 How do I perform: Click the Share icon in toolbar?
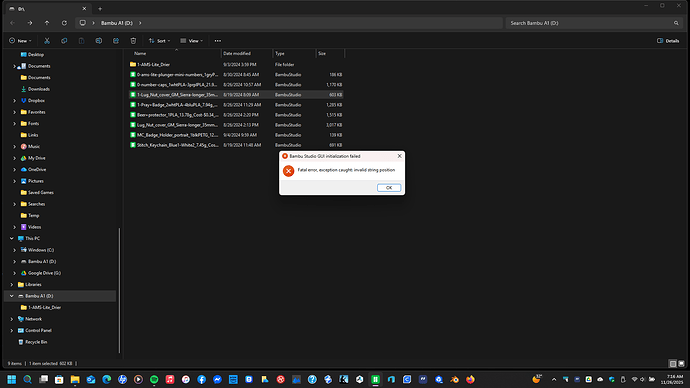click(x=116, y=40)
